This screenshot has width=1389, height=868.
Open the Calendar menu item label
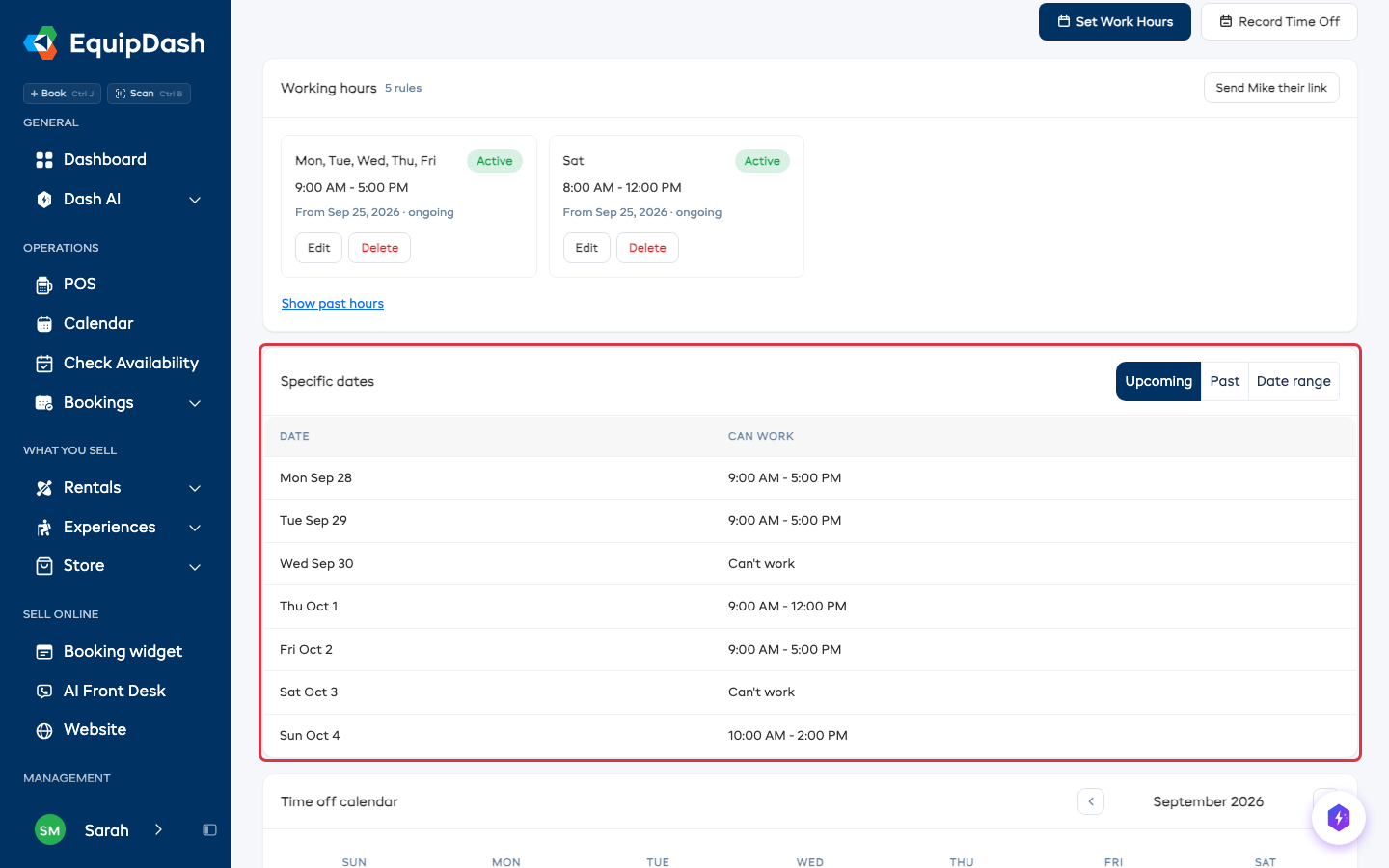click(98, 324)
